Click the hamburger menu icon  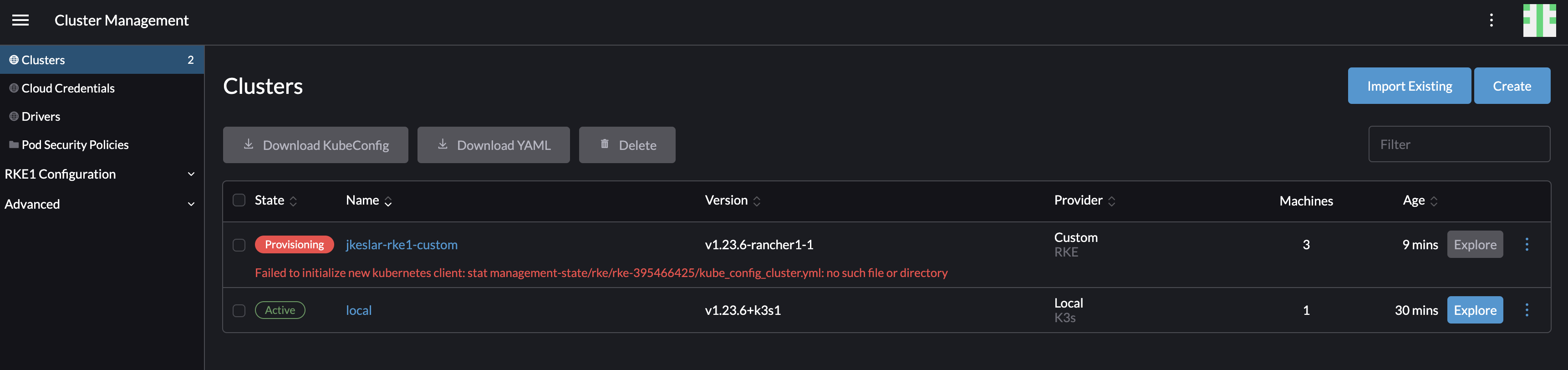pyautogui.click(x=20, y=20)
